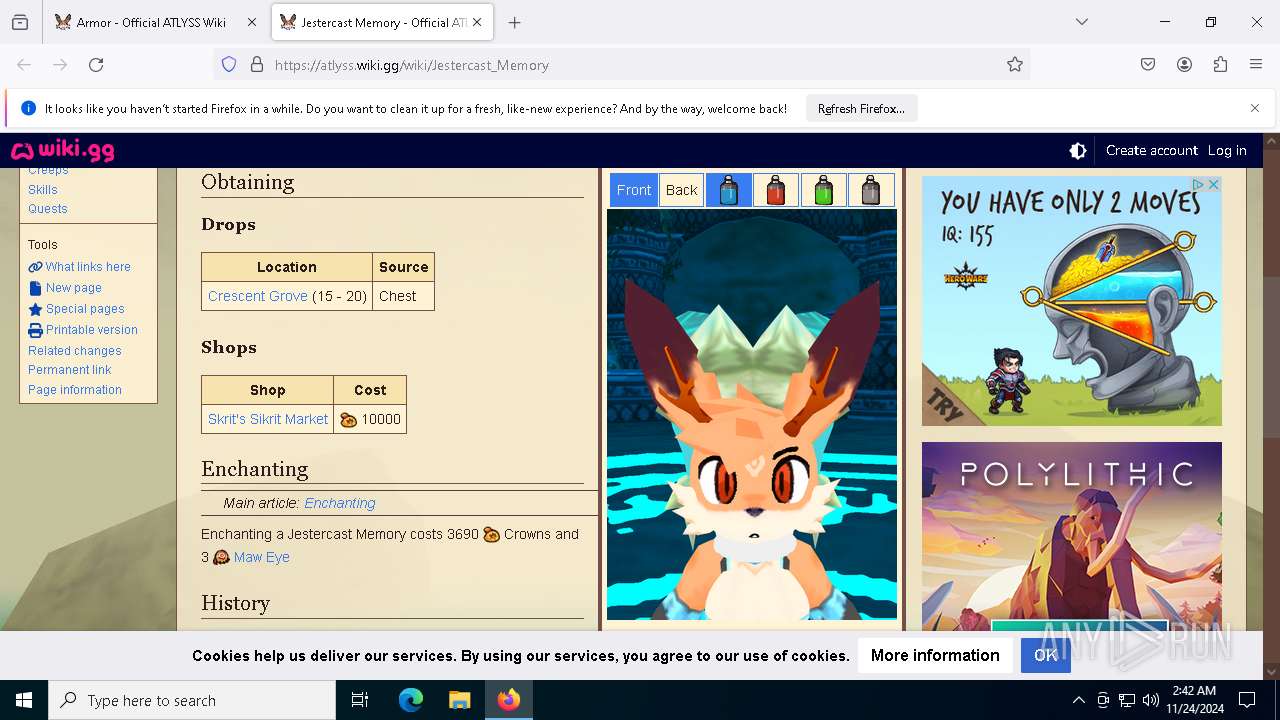The image size is (1280, 720).
Task: Click the Create account link
Action: [x=1151, y=150]
